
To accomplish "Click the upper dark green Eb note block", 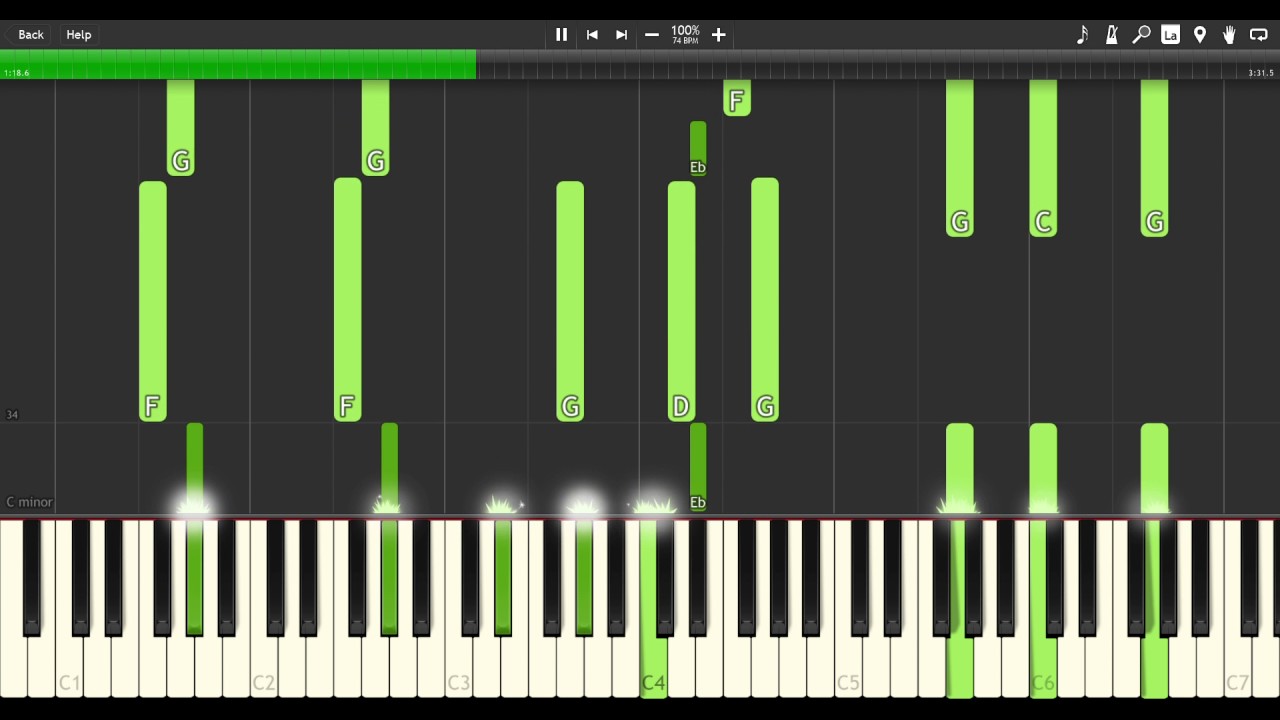I will [x=698, y=148].
